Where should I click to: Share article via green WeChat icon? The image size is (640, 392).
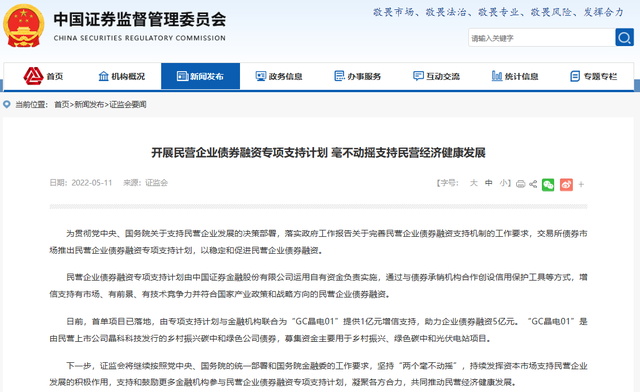point(548,185)
